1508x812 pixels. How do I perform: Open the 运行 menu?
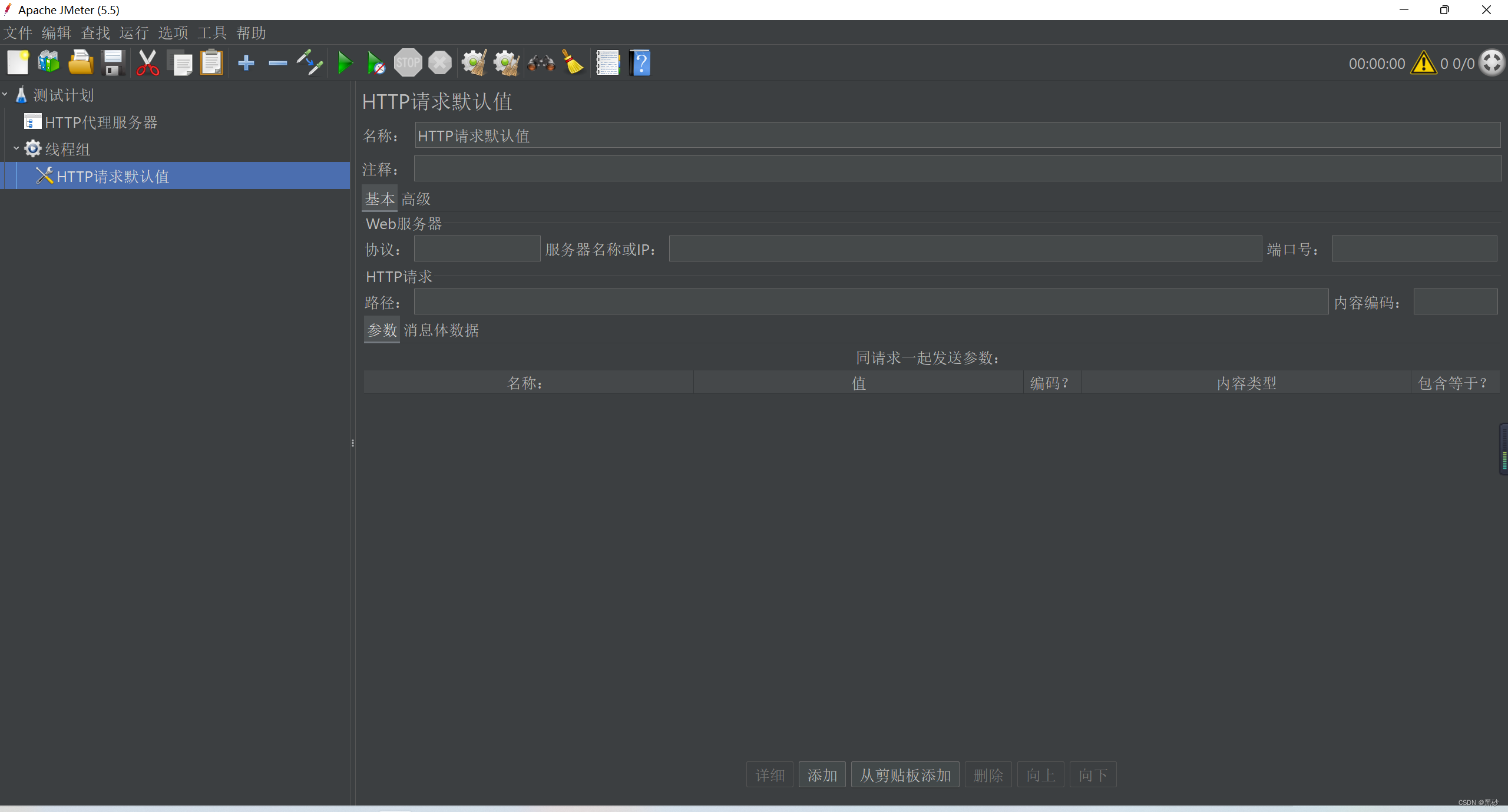134,33
